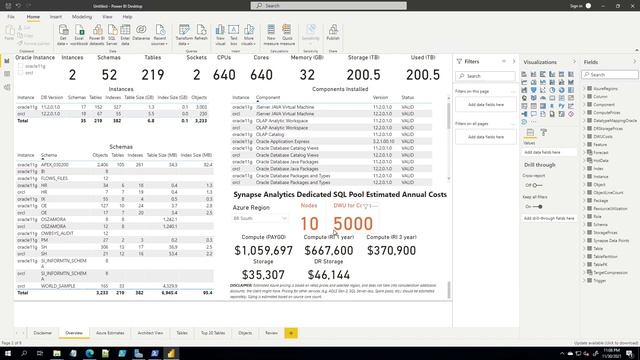Switch to the Disclaimer page tab
Screen dimensions: 640x360
click(42, 333)
